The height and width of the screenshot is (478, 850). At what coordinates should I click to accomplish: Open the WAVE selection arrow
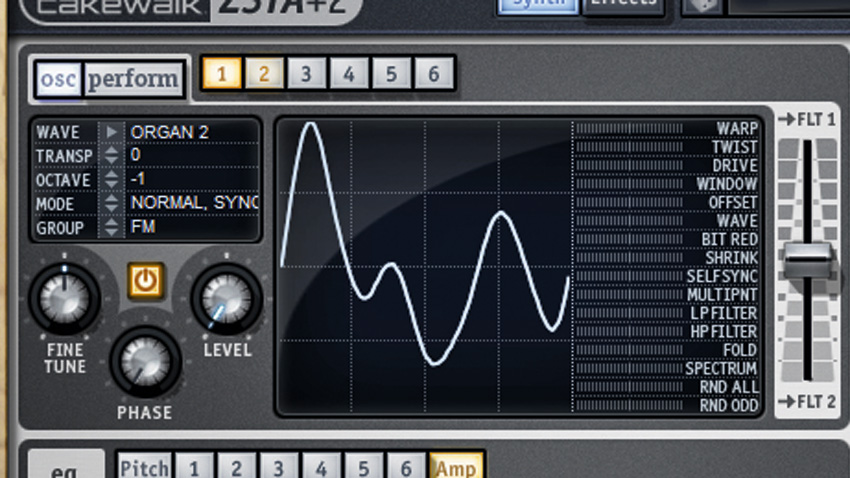pos(112,132)
